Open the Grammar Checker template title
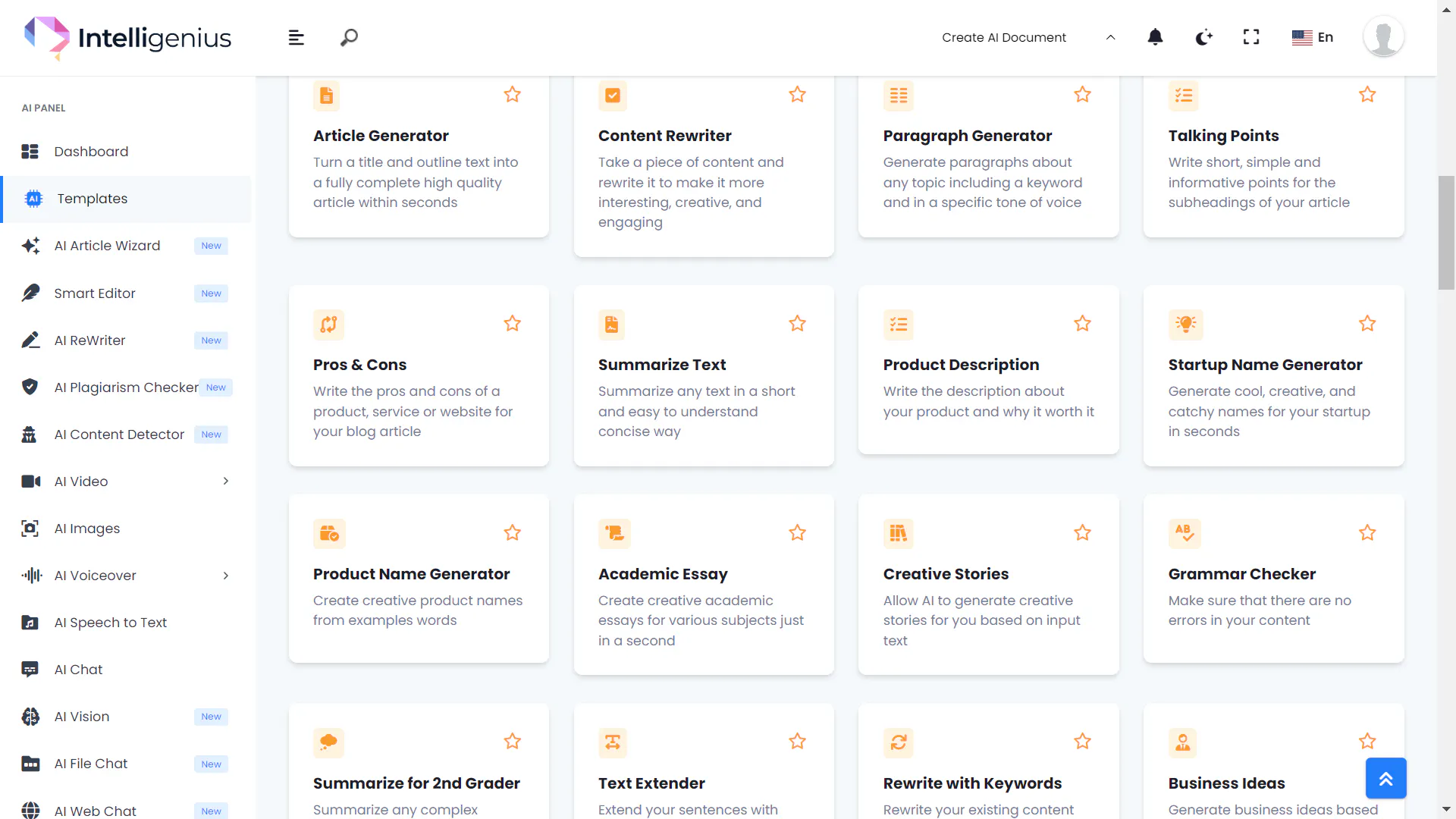Screen dimensions: 1456x819 [1241, 574]
